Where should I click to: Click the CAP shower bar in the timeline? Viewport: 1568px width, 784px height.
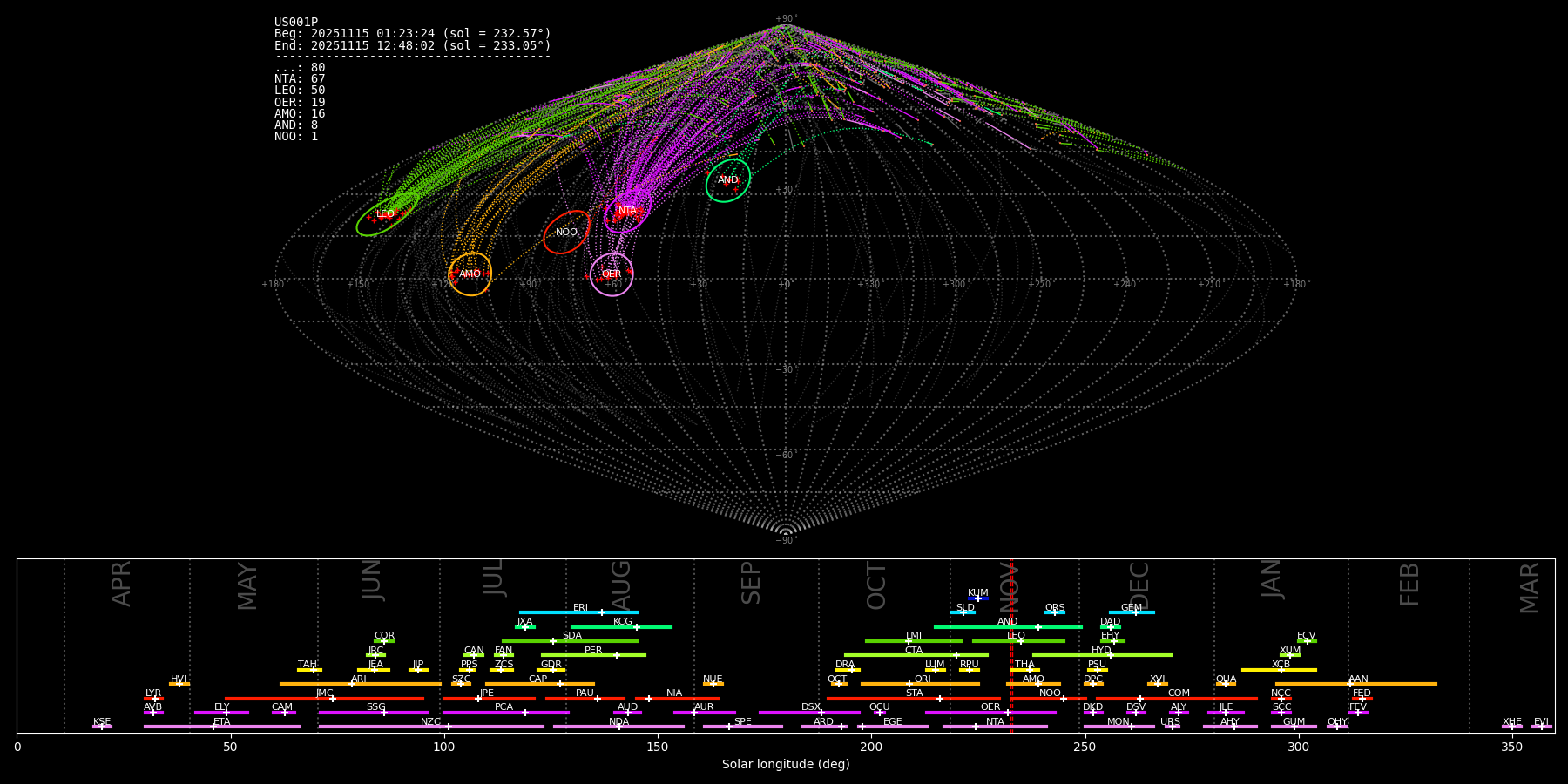tap(540, 684)
